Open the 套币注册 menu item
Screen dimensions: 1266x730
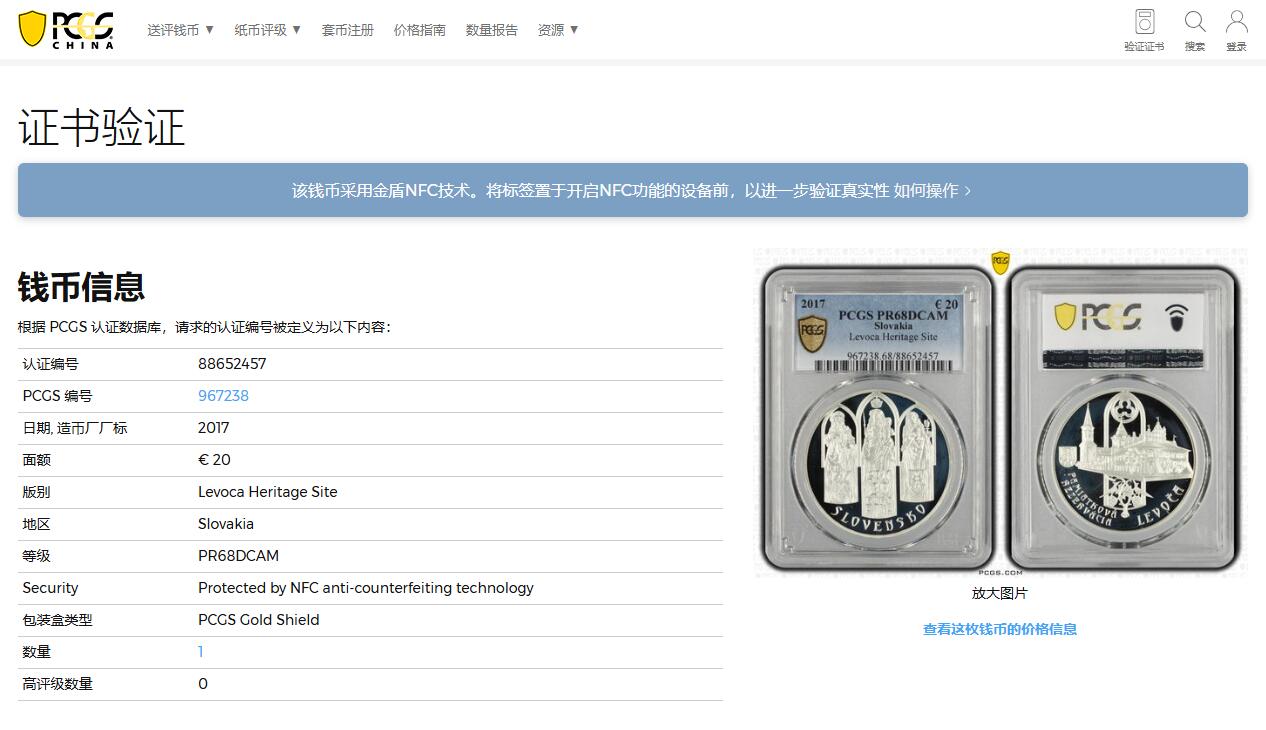pos(348,30)
